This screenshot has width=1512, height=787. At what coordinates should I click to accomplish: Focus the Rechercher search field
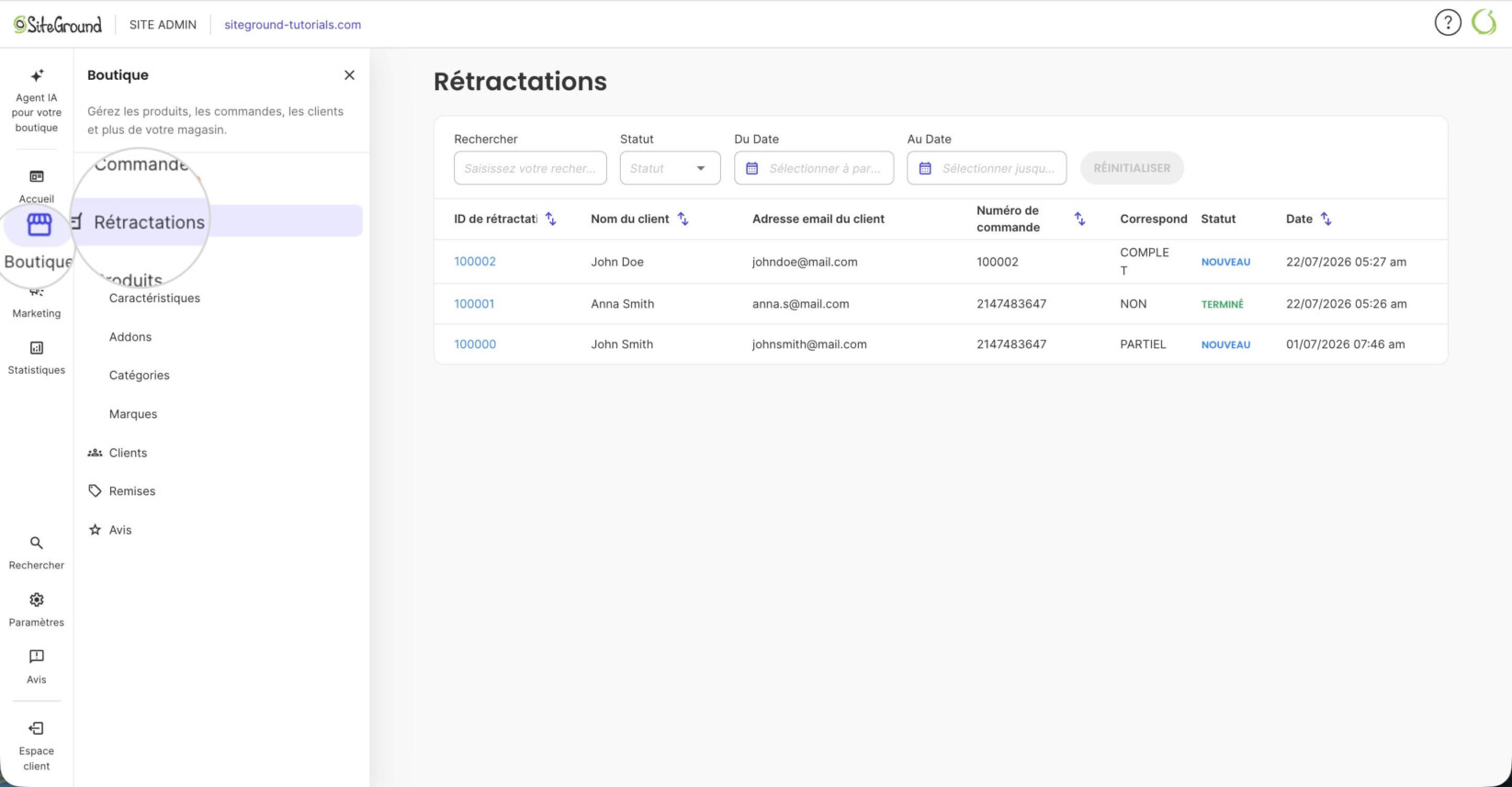(530, 168)
